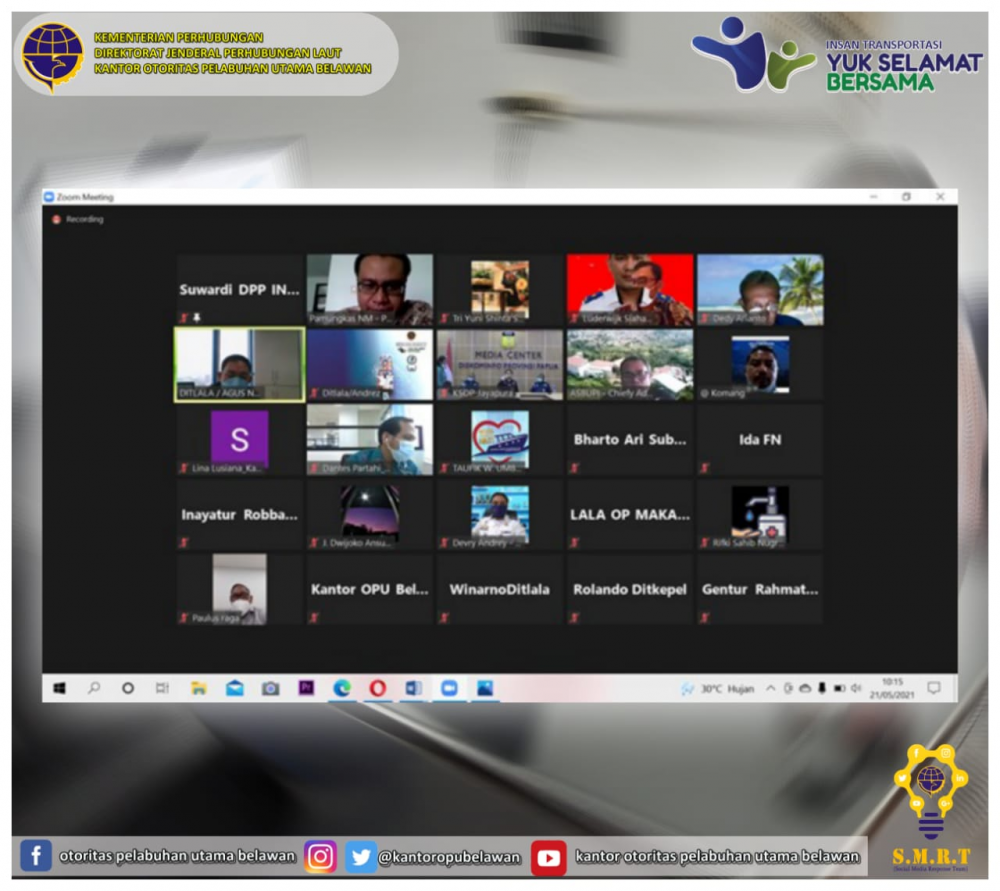Open the volume control in system tray
This screenshot has height=891, width=1000.
click(856, 688)
